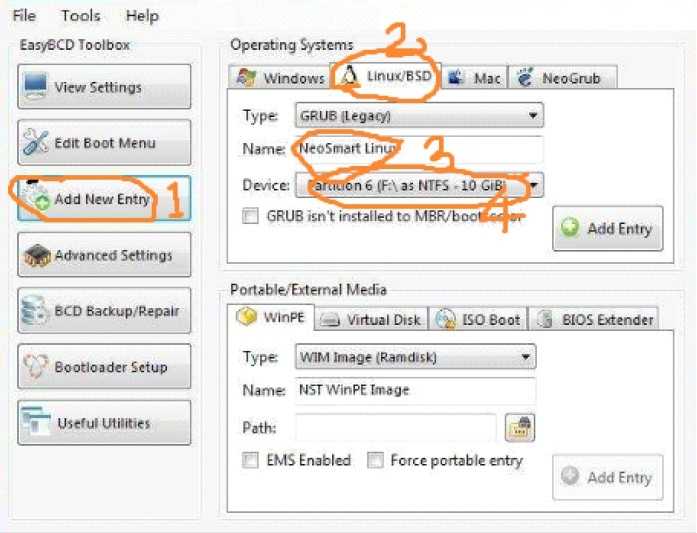Click the Virtual Disk drive icon
Viewport: 697px width, 533px height.
point(330,320)
